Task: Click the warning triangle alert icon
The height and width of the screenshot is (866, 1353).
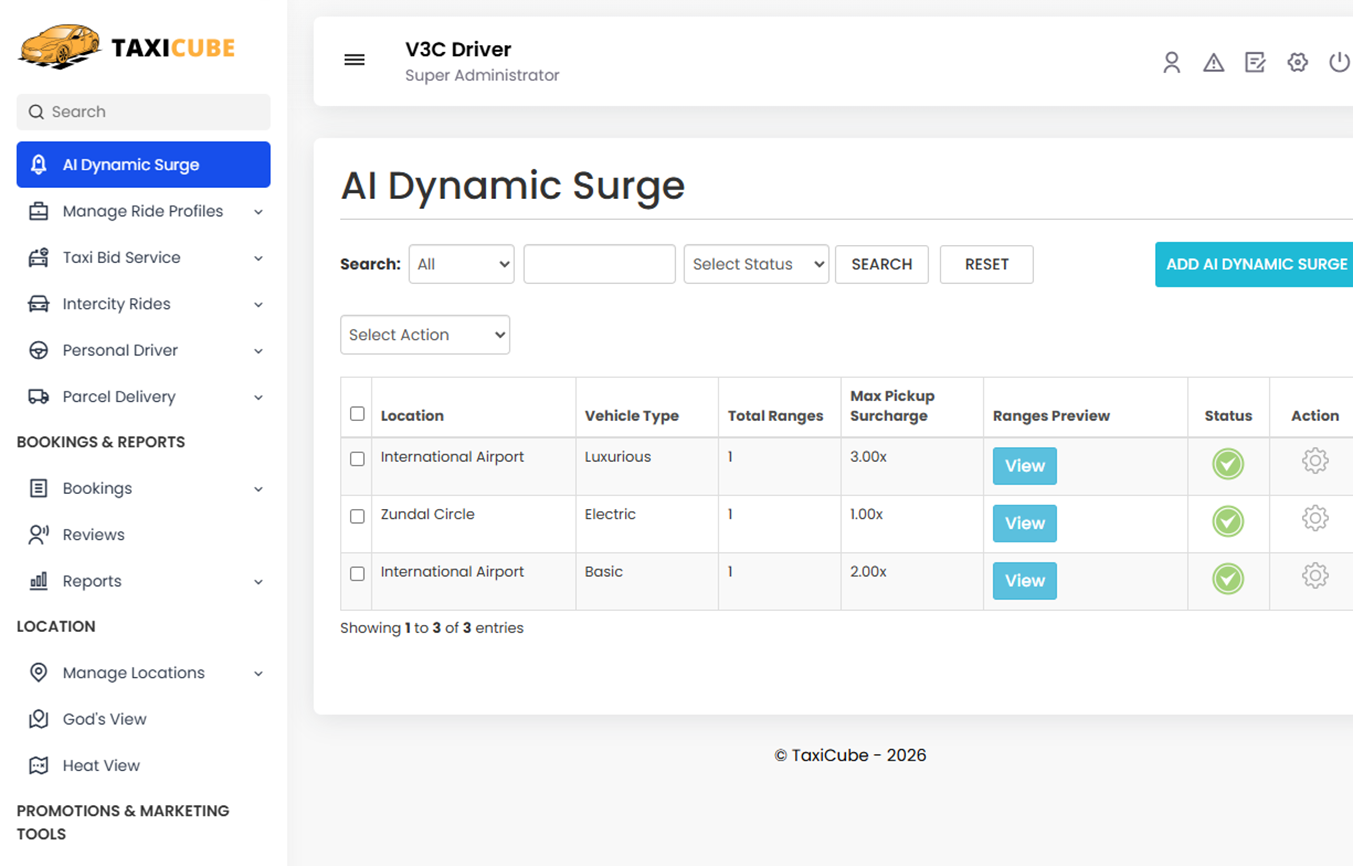Action: point(1213,62)
